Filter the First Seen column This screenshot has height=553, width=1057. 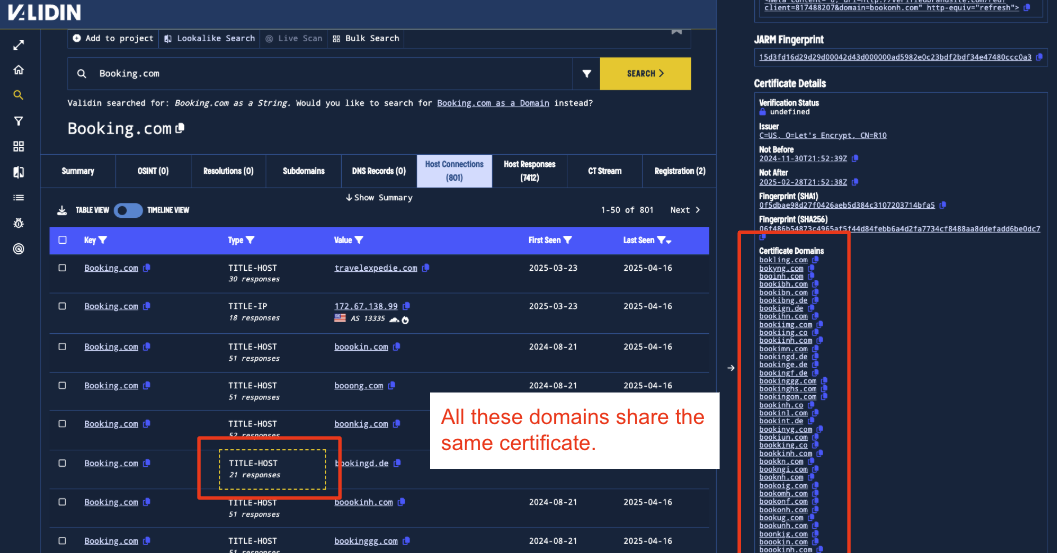[x=568, y=240]
